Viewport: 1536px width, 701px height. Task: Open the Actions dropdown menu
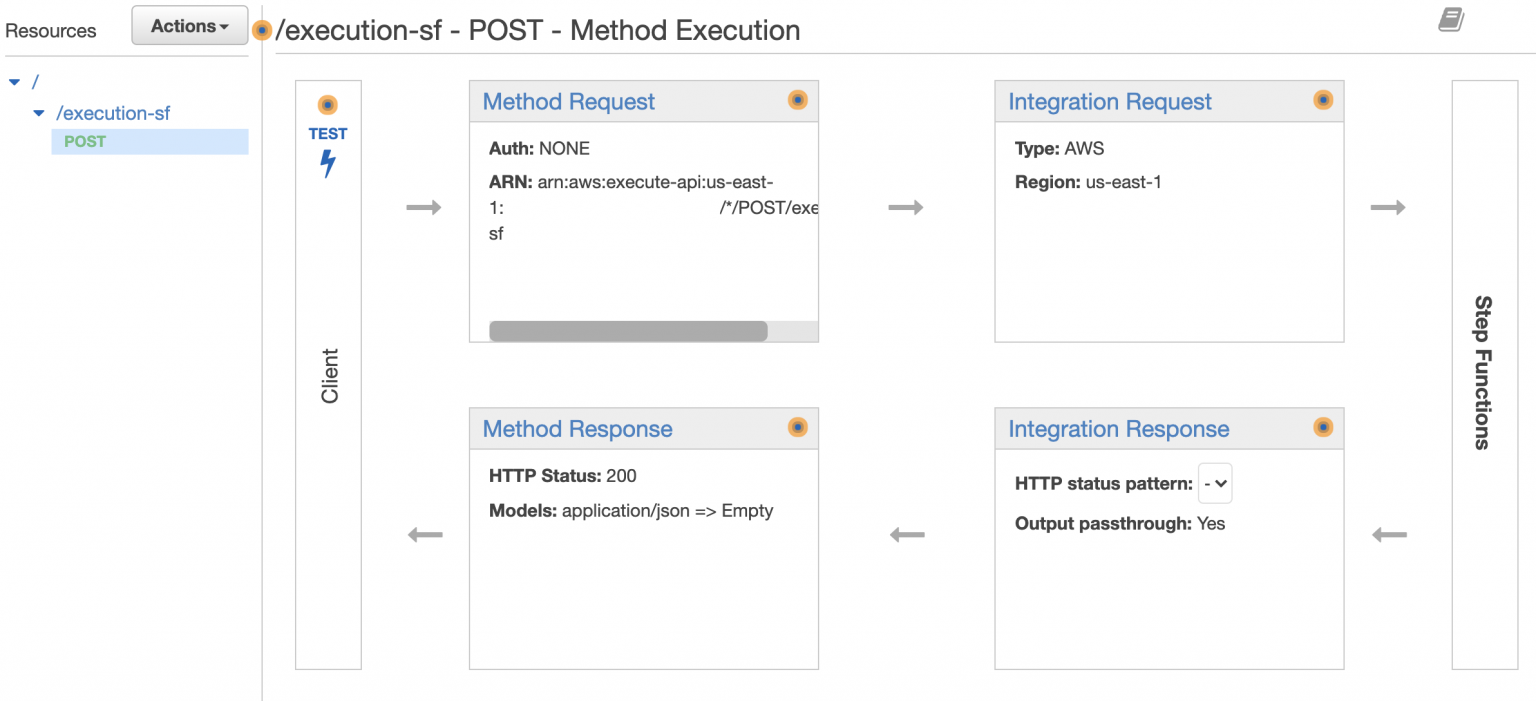coord(189,25)
